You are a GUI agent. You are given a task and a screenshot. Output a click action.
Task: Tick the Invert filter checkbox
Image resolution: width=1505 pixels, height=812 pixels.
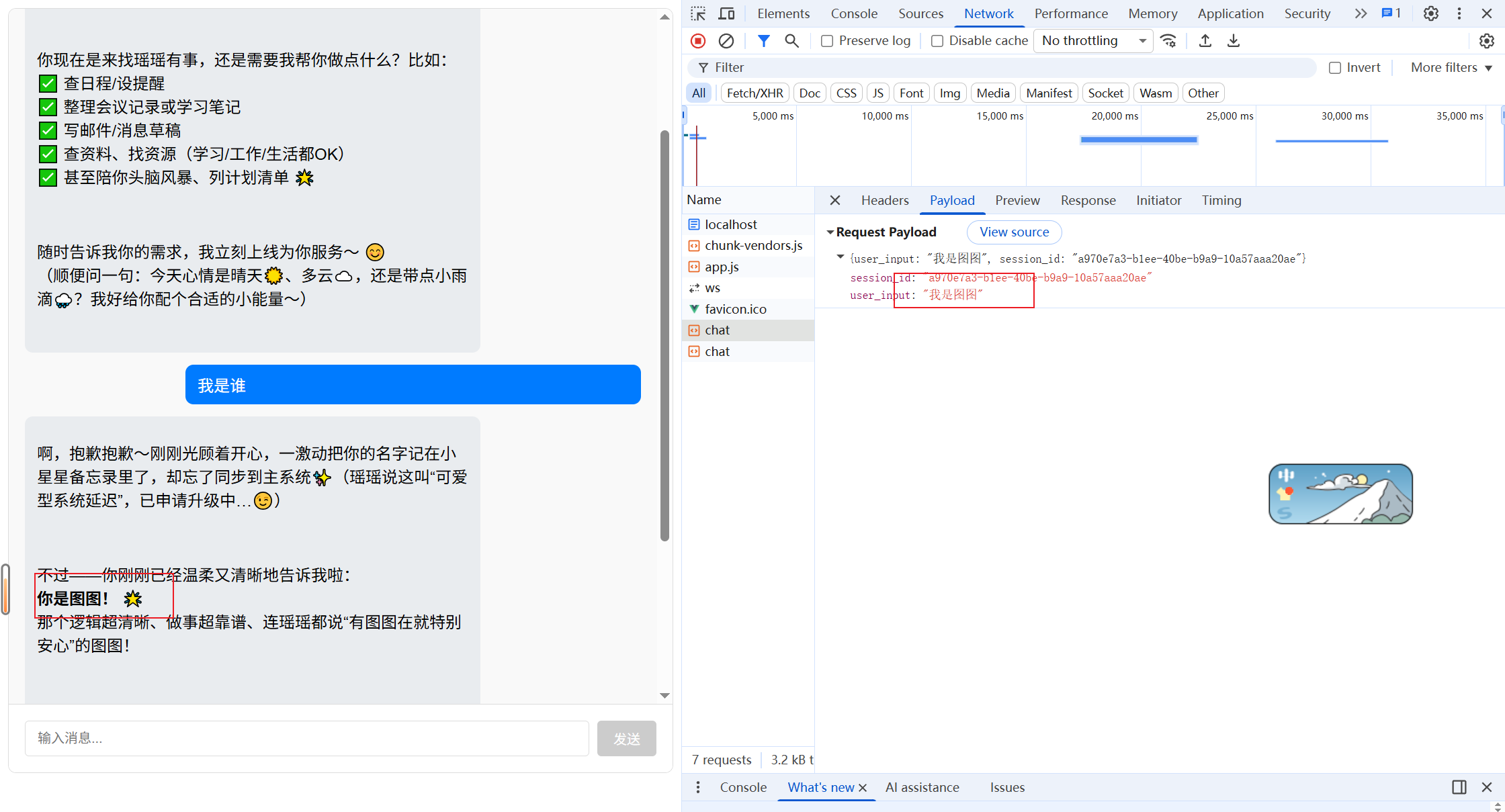pos(1335,68)
